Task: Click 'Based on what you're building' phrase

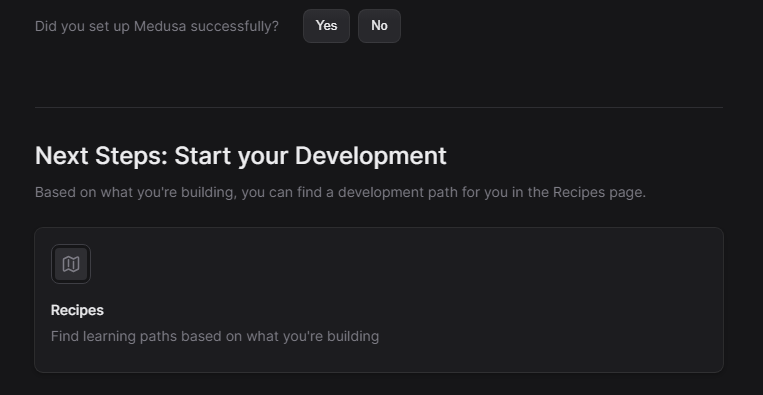Action: [136, 193]
